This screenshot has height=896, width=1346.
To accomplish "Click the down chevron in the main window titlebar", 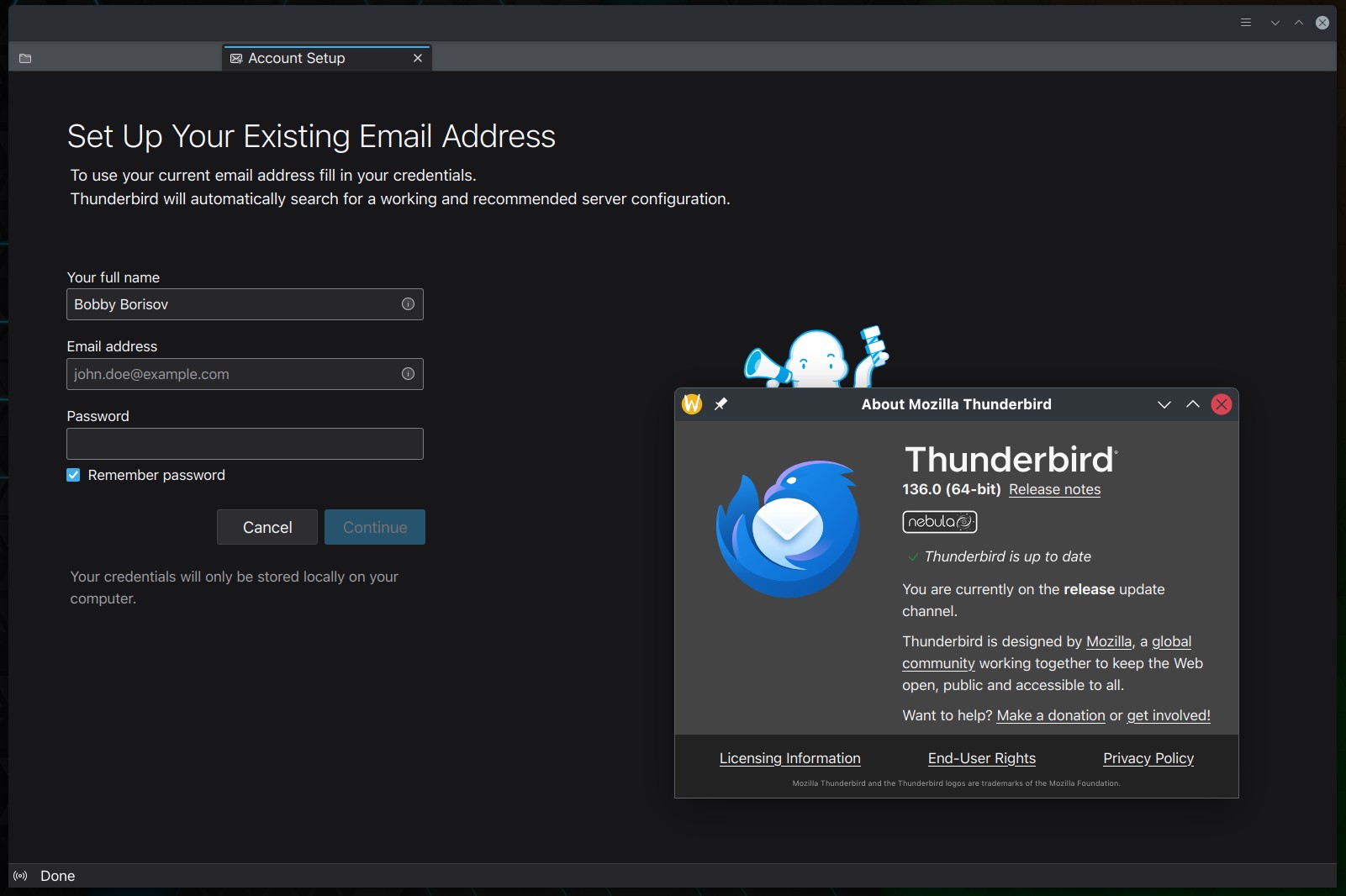I will point(1275,23).
